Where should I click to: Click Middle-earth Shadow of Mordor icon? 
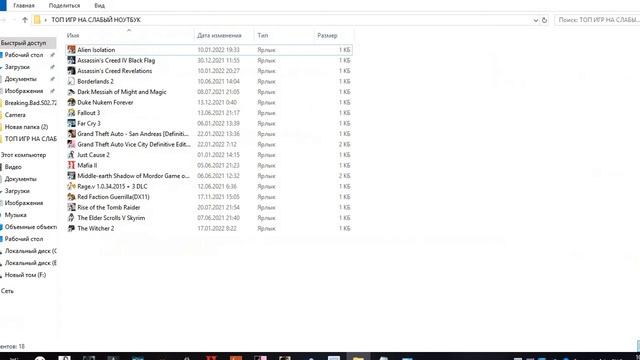pos(71,176)
